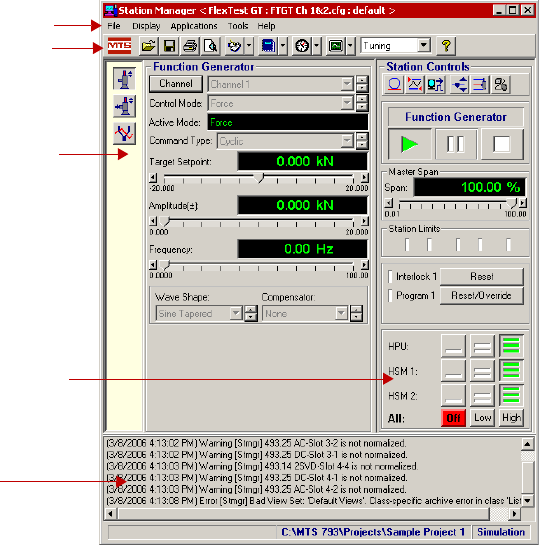539x545 pixels.
Task: Open the Control Mode Force dropdown
Action: point(347,103)
